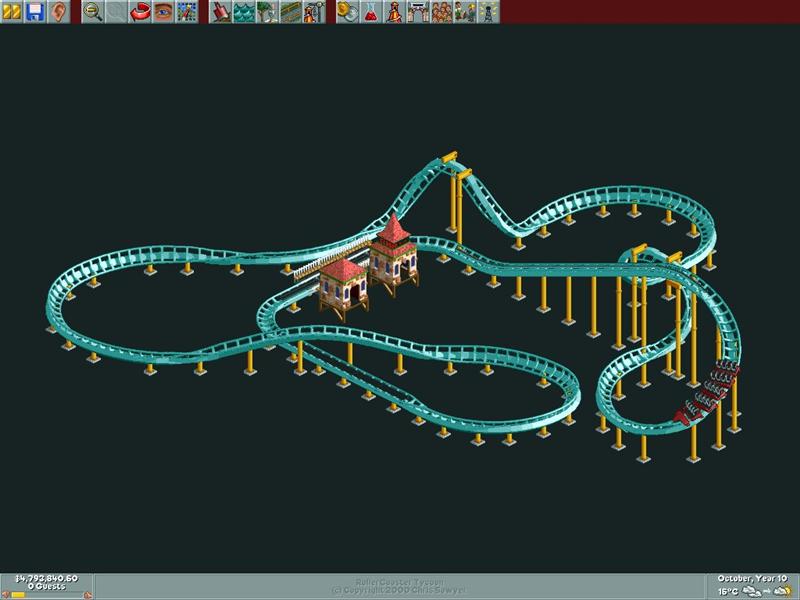Click the "0 Guests" counter
This screenshot has height=600, width=800.
(x=46, y=587)
